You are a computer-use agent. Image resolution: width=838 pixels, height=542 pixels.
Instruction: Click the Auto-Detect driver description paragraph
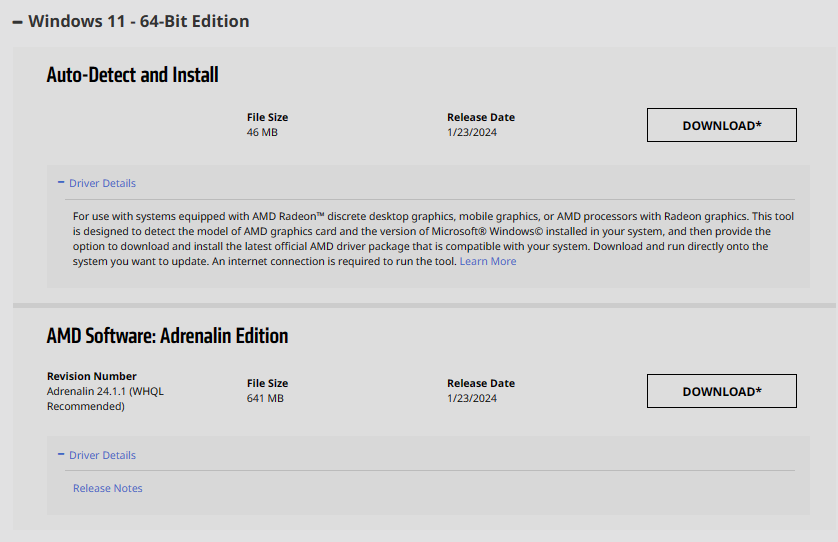pos(433,239)
